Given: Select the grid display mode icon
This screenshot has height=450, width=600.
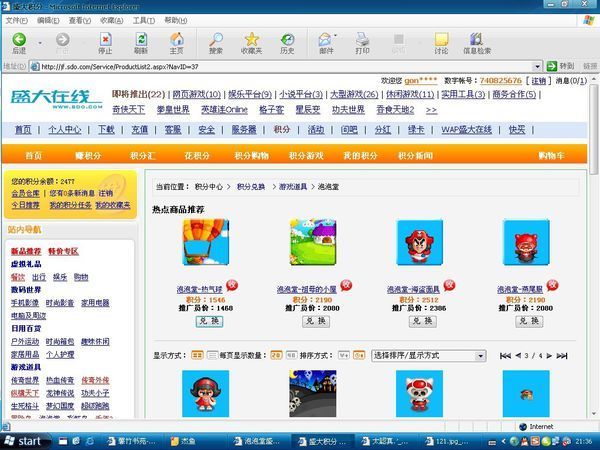Looking at the screenshot, I should click(197, 355).
